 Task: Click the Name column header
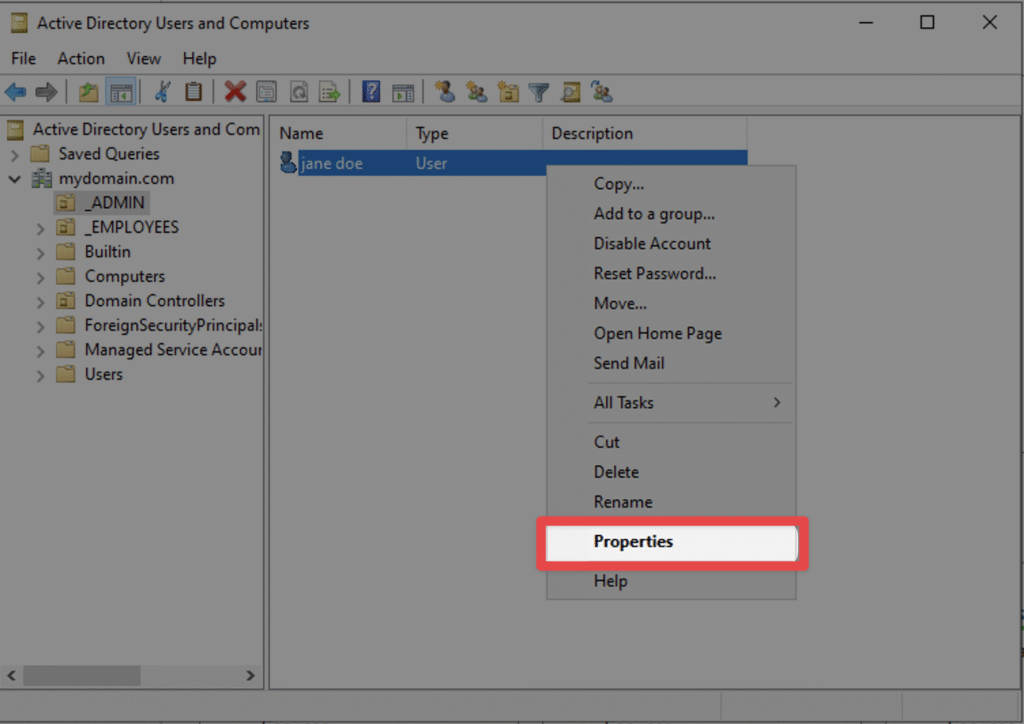(x=301, y=134)
